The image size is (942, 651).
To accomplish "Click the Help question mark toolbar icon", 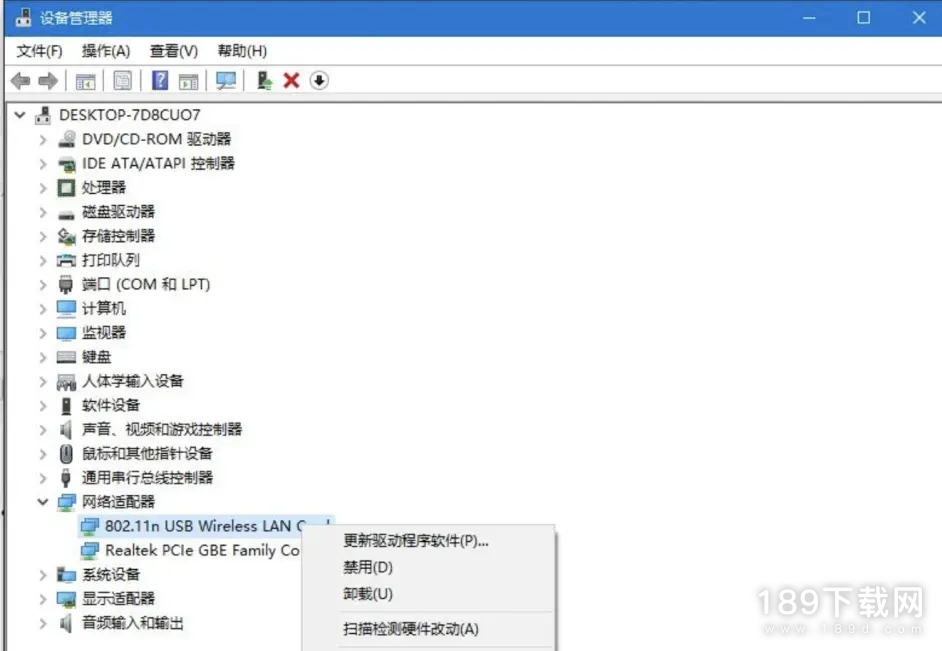I will (x=159, y=81).
